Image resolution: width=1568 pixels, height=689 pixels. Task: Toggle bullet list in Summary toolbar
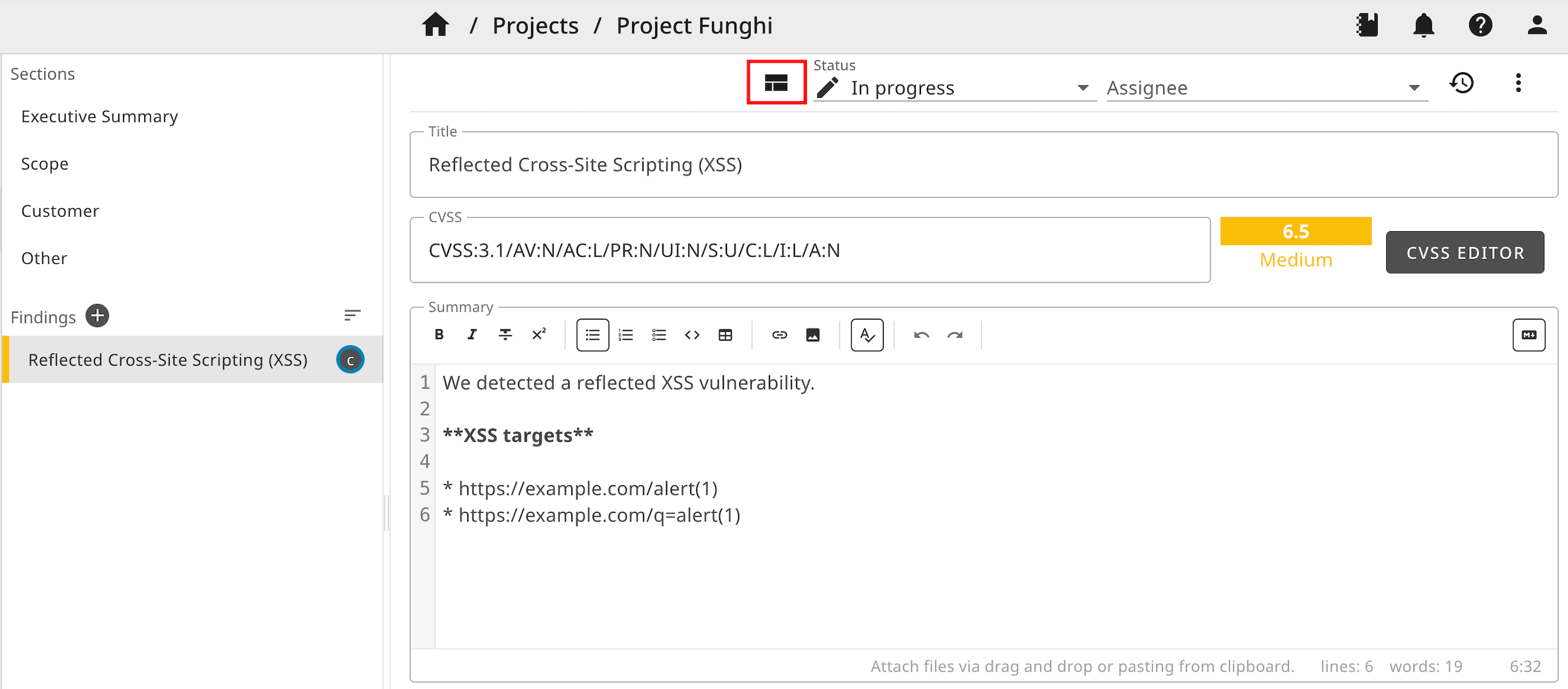tap(593, 334)
